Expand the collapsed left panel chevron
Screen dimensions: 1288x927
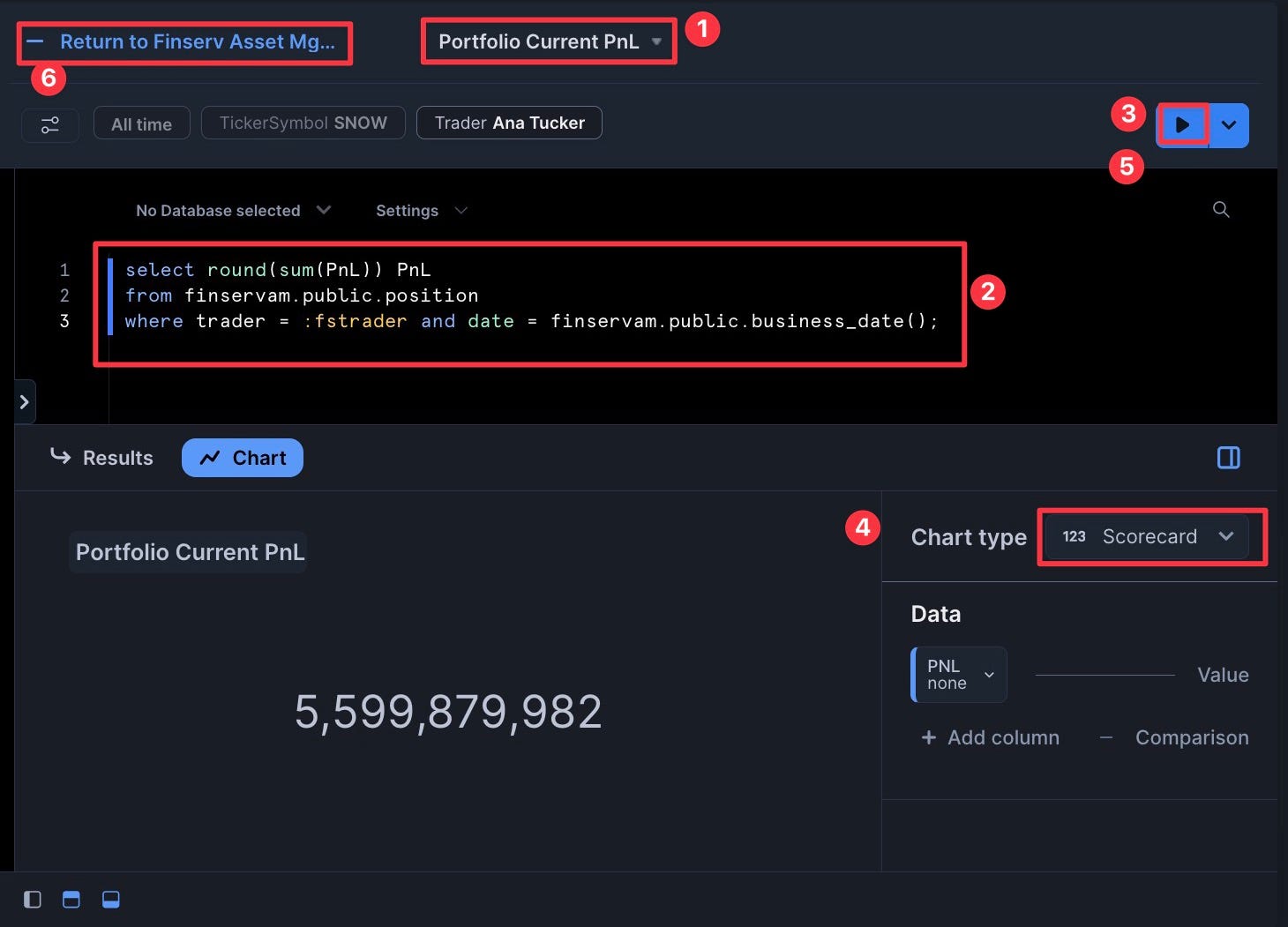coord(25,402)
